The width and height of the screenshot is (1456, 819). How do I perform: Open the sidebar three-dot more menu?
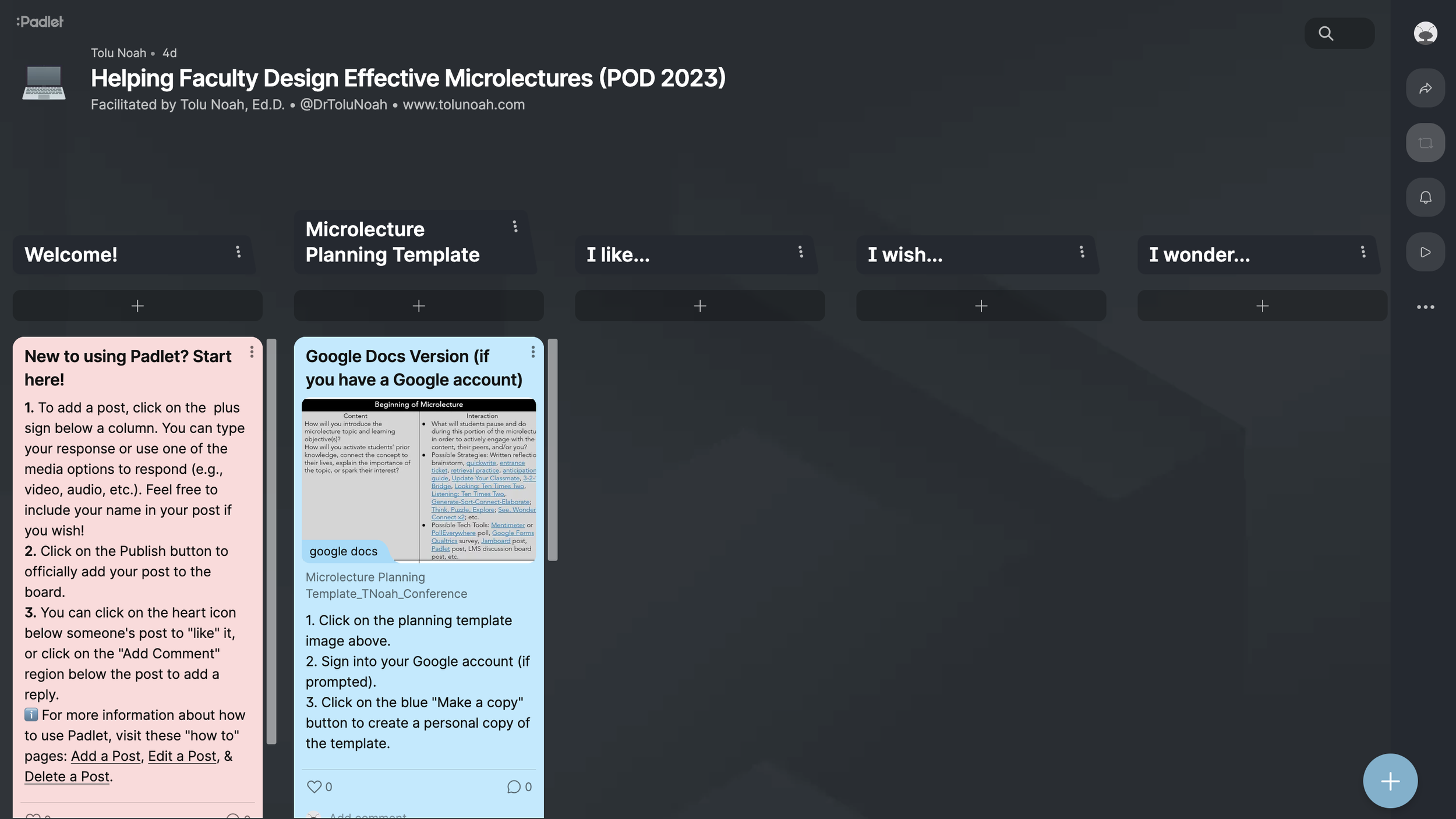[1425, 307]
